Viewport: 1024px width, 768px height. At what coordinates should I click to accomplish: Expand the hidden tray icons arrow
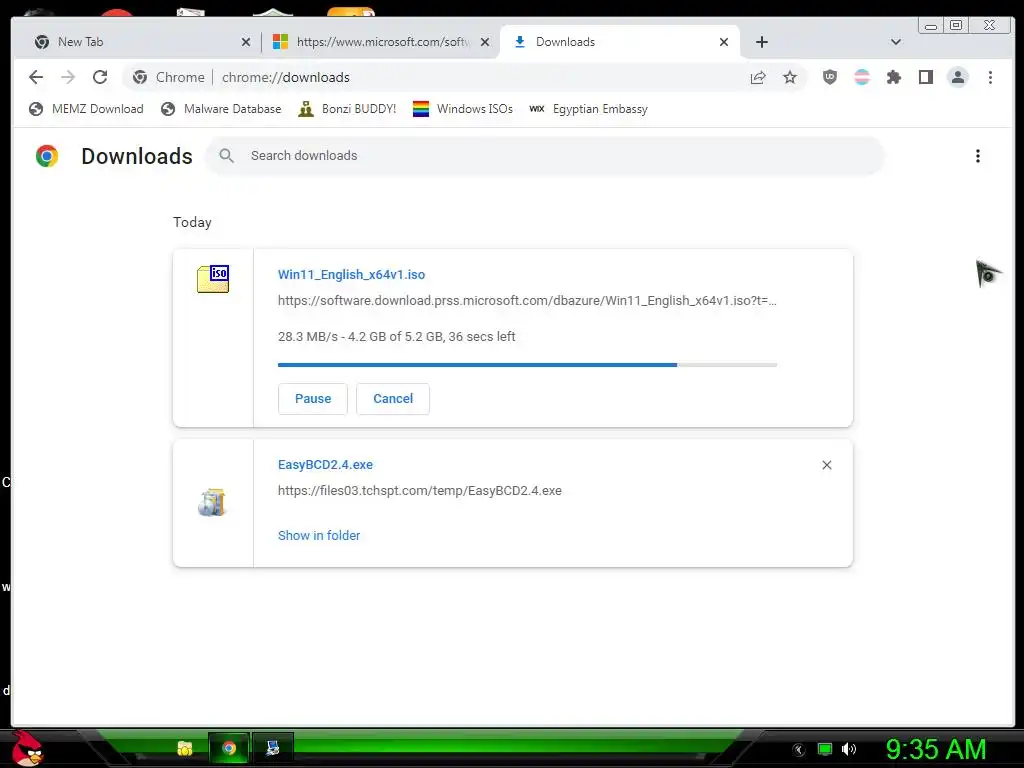[x=799, y=750]
